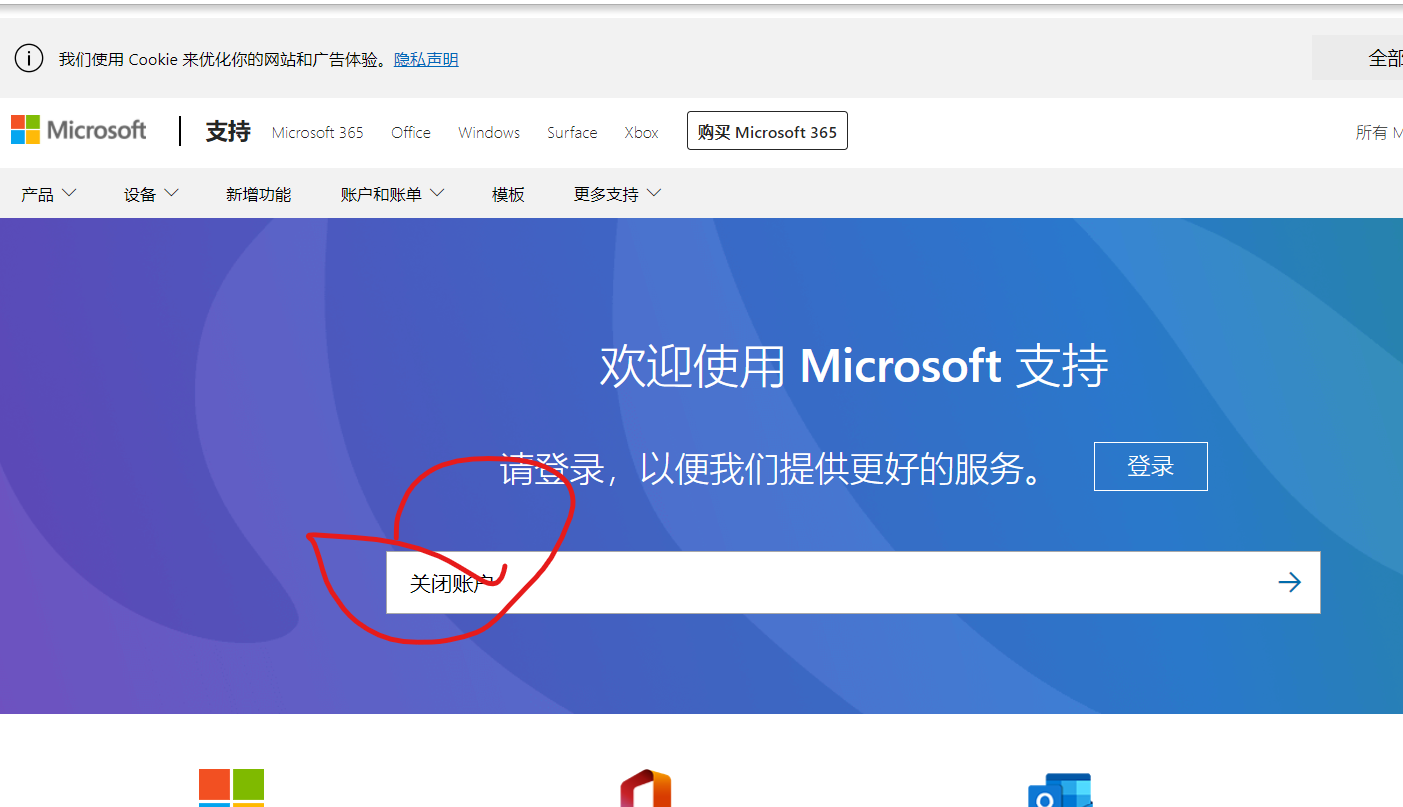Open the Office product tile icon
Viewport: 1403px width, 807px height.
click(645, 788)
